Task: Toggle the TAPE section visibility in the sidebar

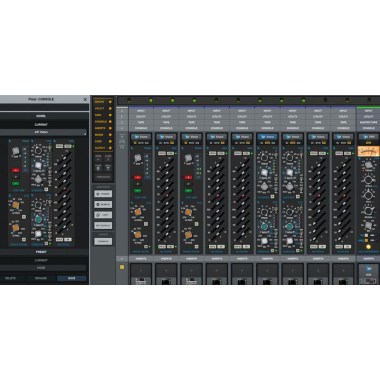Action: click(103, 115)
